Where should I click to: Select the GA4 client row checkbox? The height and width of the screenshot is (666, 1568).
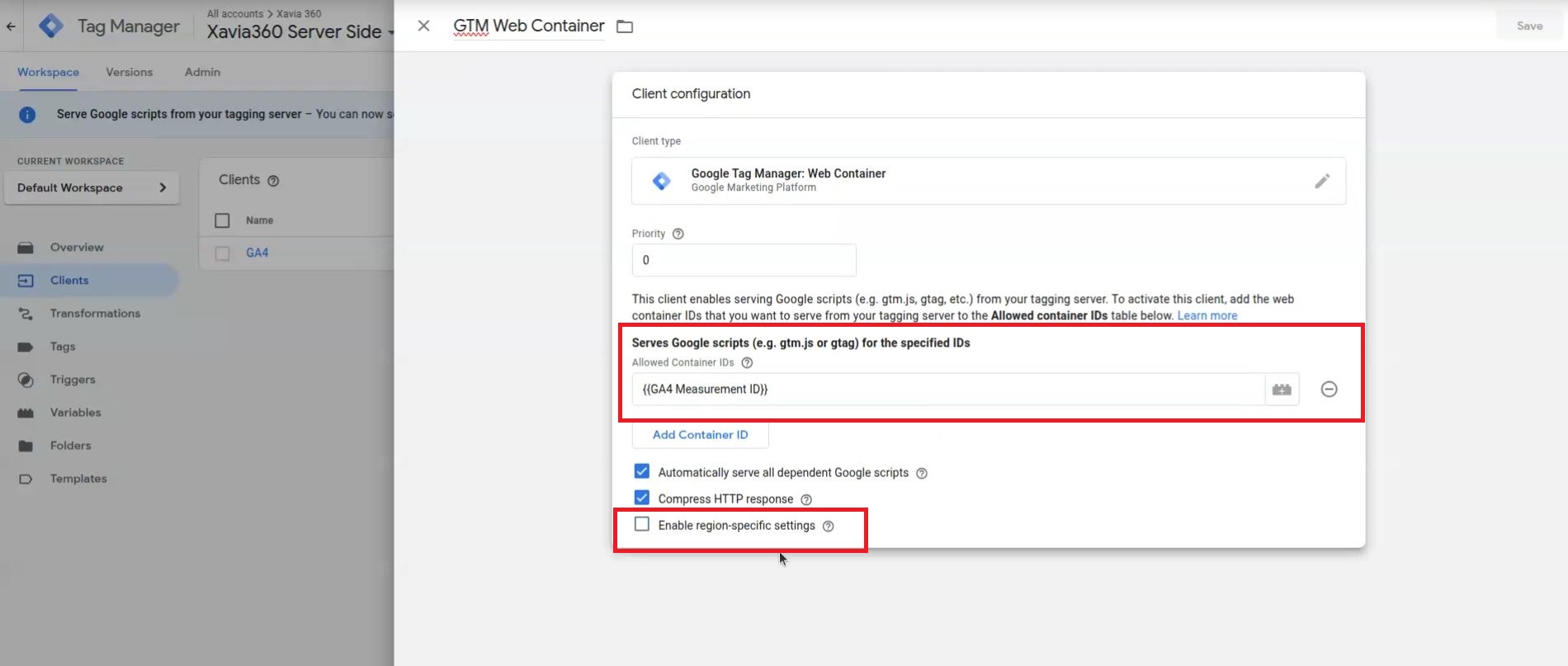(222, 253)
